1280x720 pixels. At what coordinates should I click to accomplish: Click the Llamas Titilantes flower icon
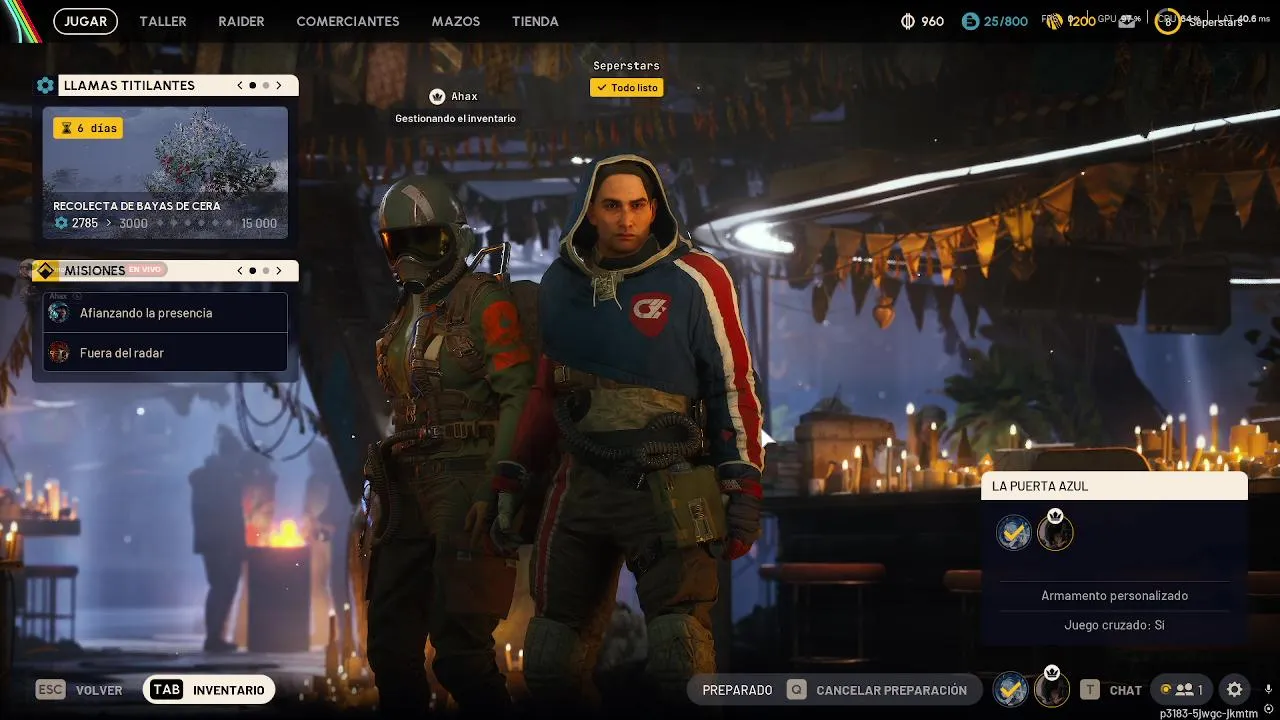(45, 86)
